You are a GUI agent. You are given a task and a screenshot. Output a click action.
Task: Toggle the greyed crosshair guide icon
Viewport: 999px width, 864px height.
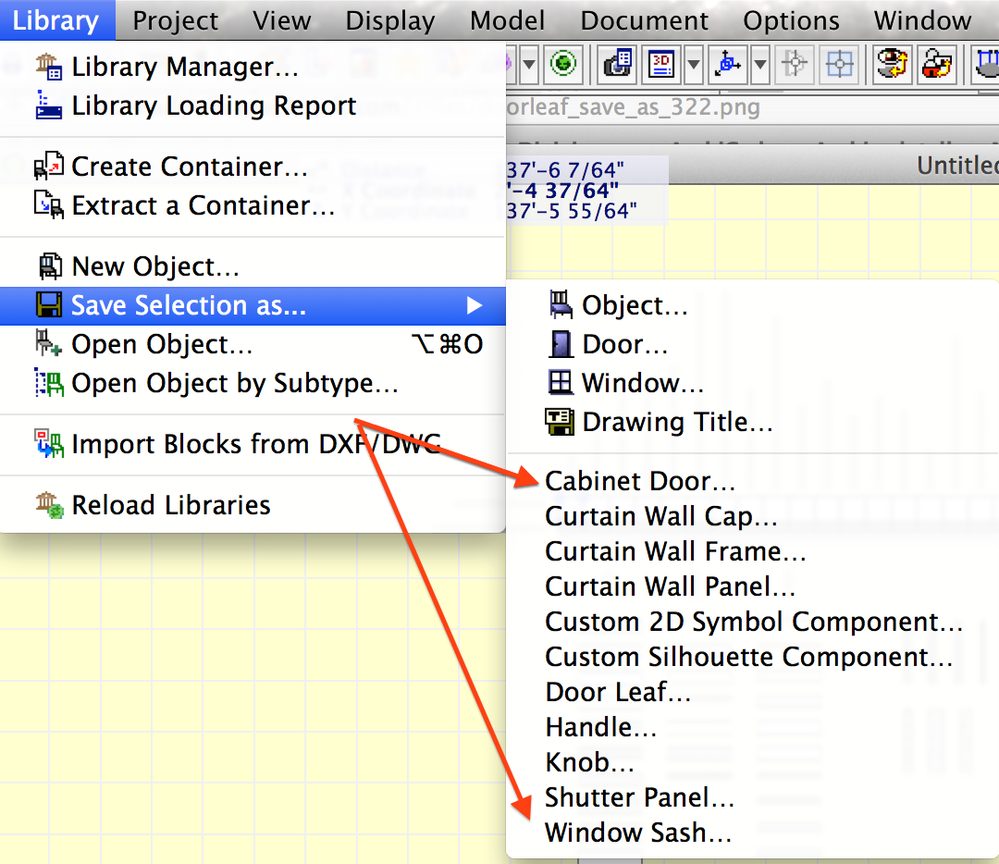pyautogui.click(x=796, y=66)
